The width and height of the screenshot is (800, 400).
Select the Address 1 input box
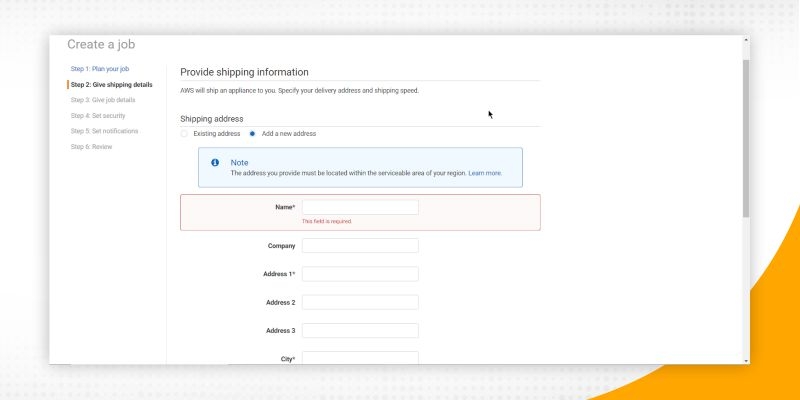pos(360,274)
